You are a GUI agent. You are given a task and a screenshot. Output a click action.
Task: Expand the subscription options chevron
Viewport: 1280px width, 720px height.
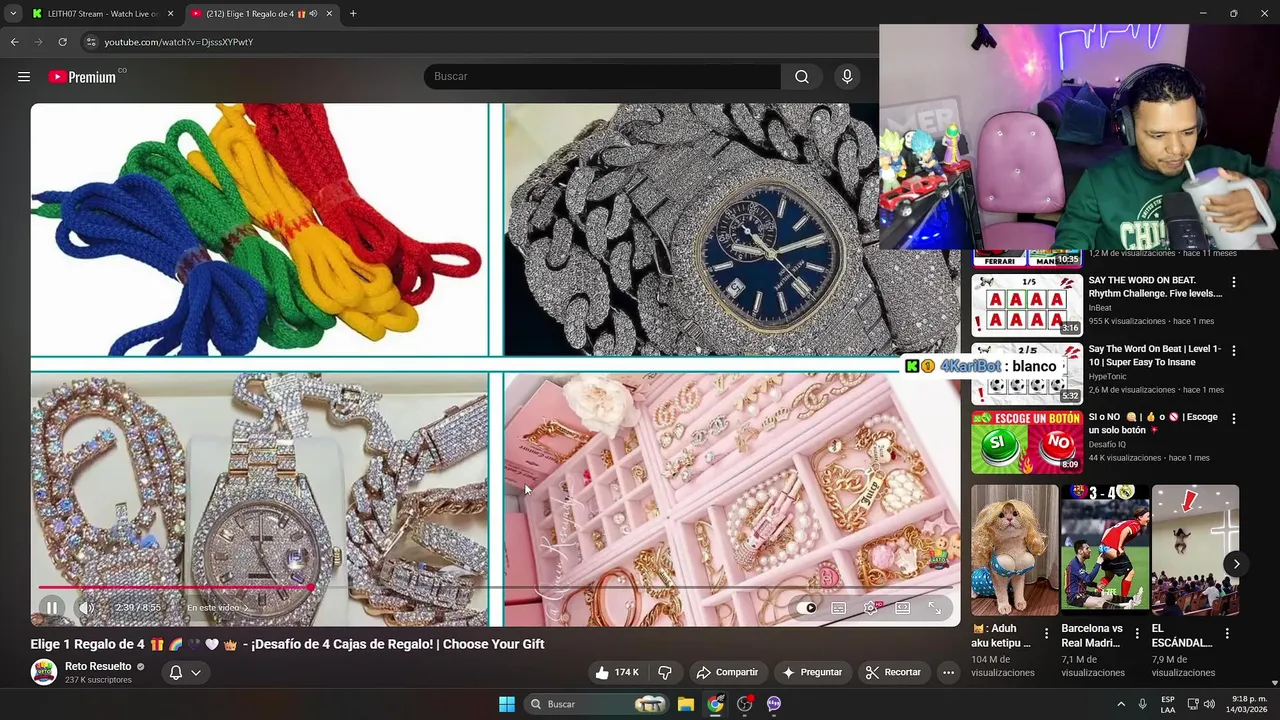(x=196, y=672)
